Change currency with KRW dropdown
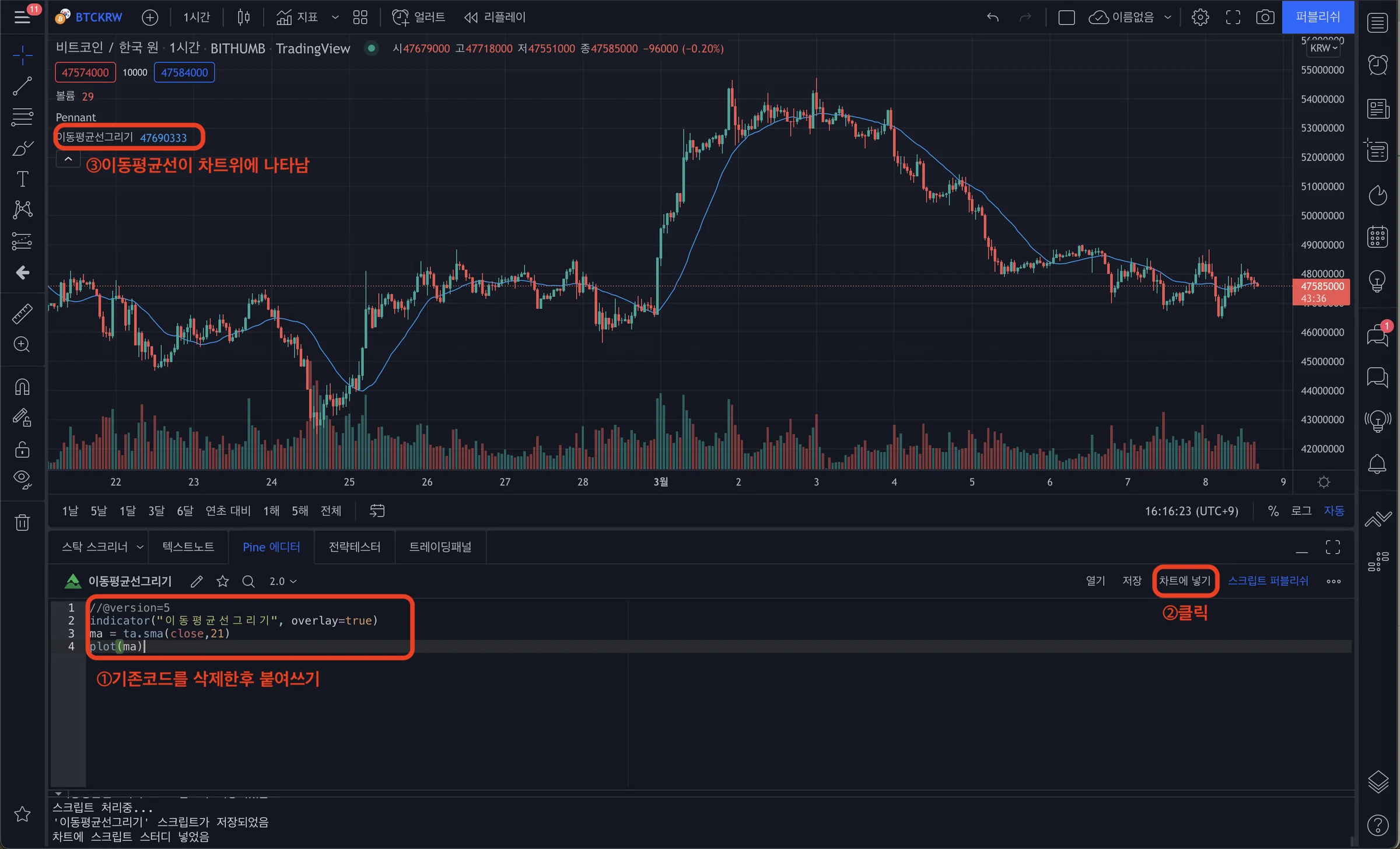Image resolution: width=1400 pixels, height=849 pixels. tap(1323, 48)
